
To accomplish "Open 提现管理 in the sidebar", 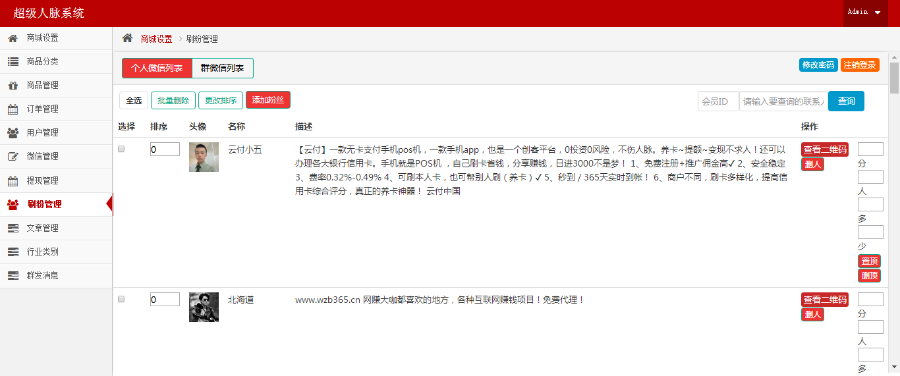I will 56,181.
